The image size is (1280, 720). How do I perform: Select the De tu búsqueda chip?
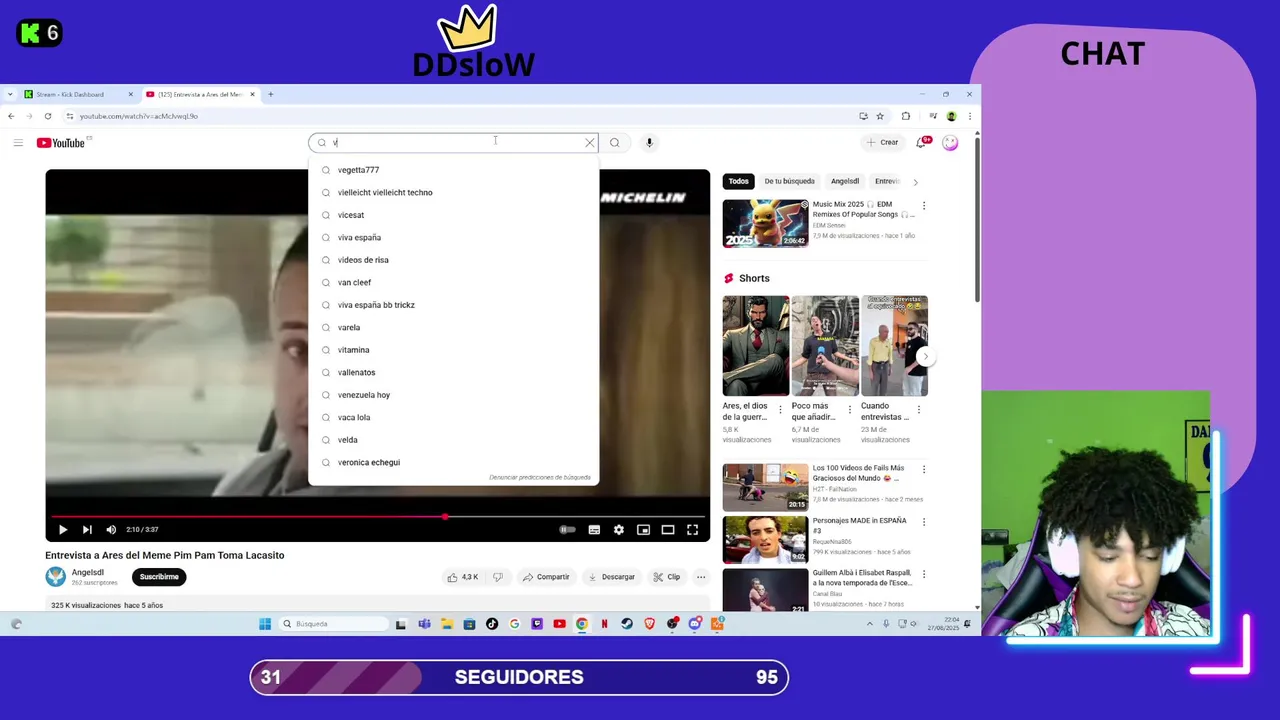tap(789, 181)
